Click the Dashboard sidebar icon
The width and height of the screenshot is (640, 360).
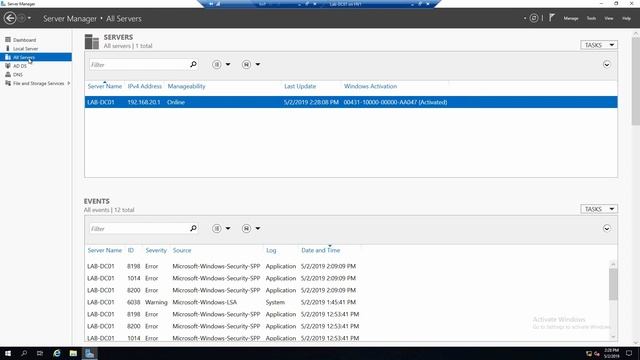[x=8, y=40]
